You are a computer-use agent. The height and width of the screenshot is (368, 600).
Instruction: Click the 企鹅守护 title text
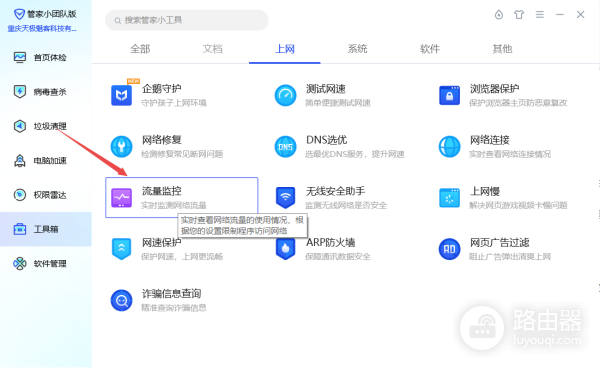point(162,89)
